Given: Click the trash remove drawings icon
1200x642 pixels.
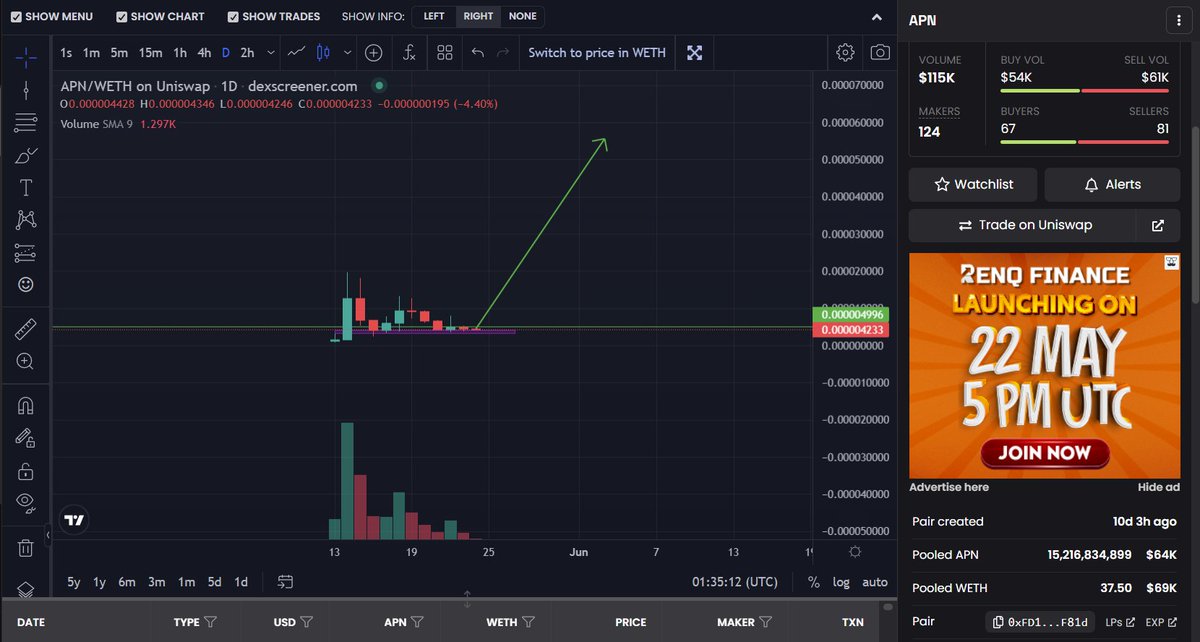Looking at the screenshot, I should pyautogui.click(x=26, y=547).
